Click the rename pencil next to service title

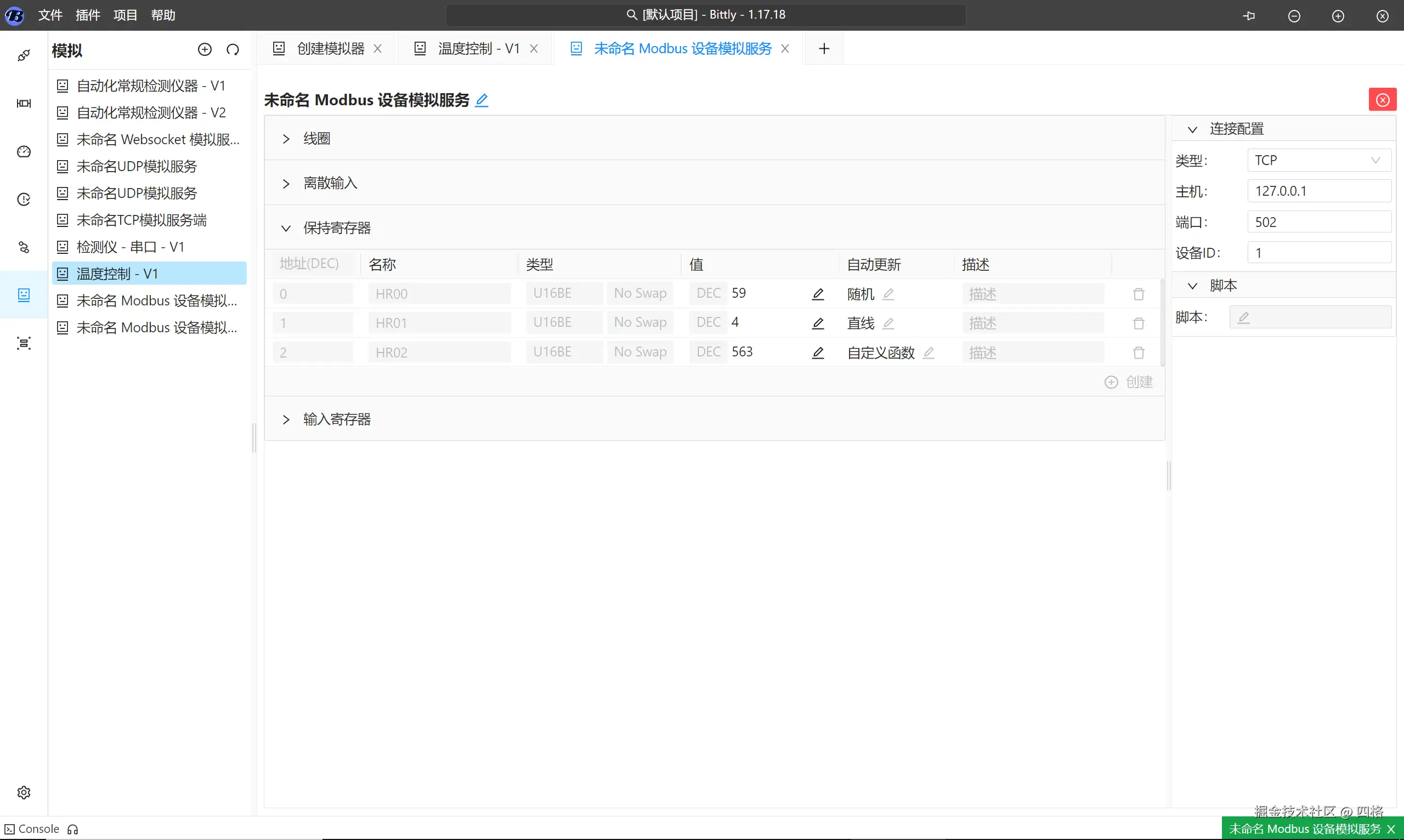481,101
